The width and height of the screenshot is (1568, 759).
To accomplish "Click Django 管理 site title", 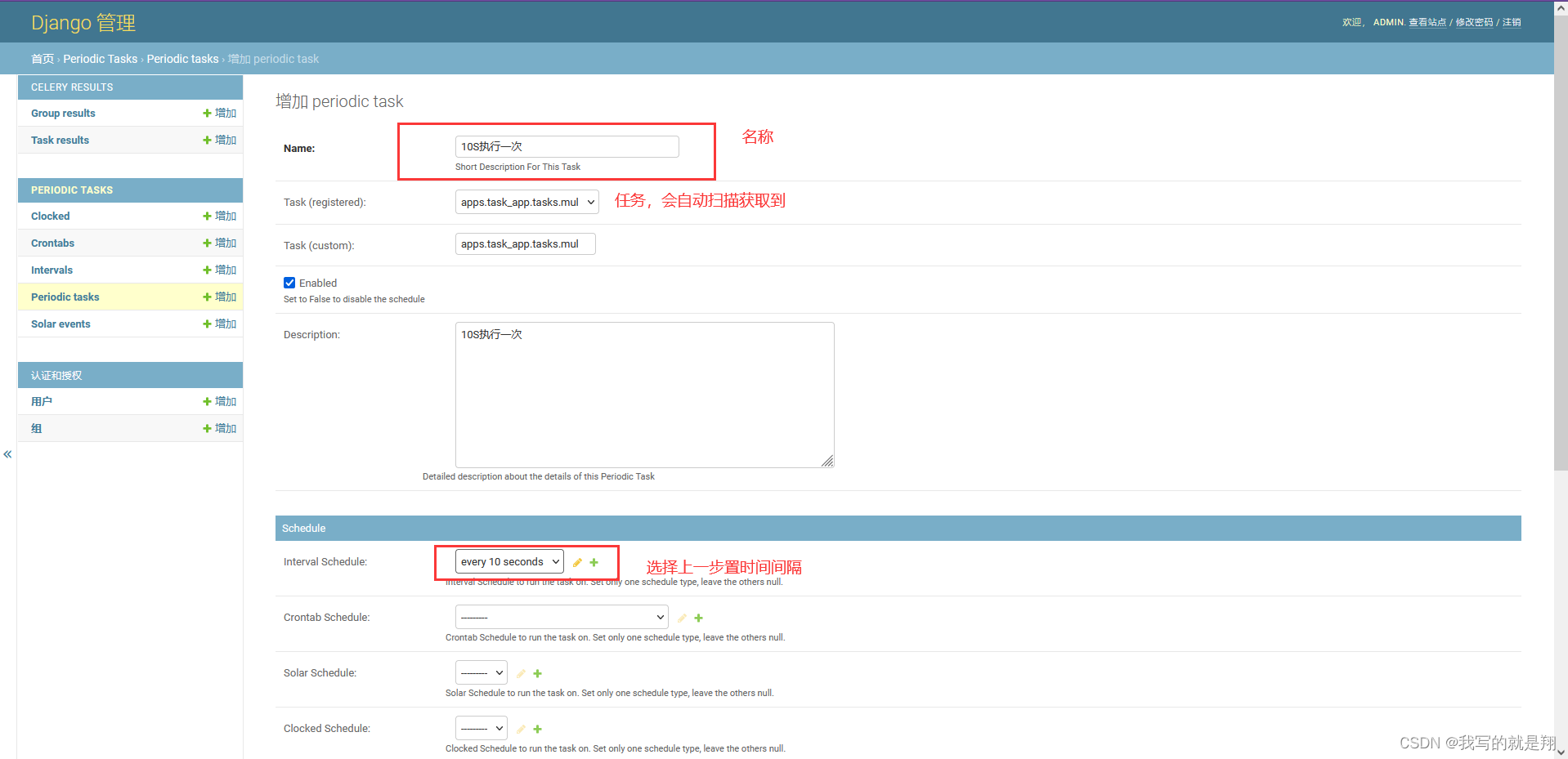I will click(x=83, y=23).
